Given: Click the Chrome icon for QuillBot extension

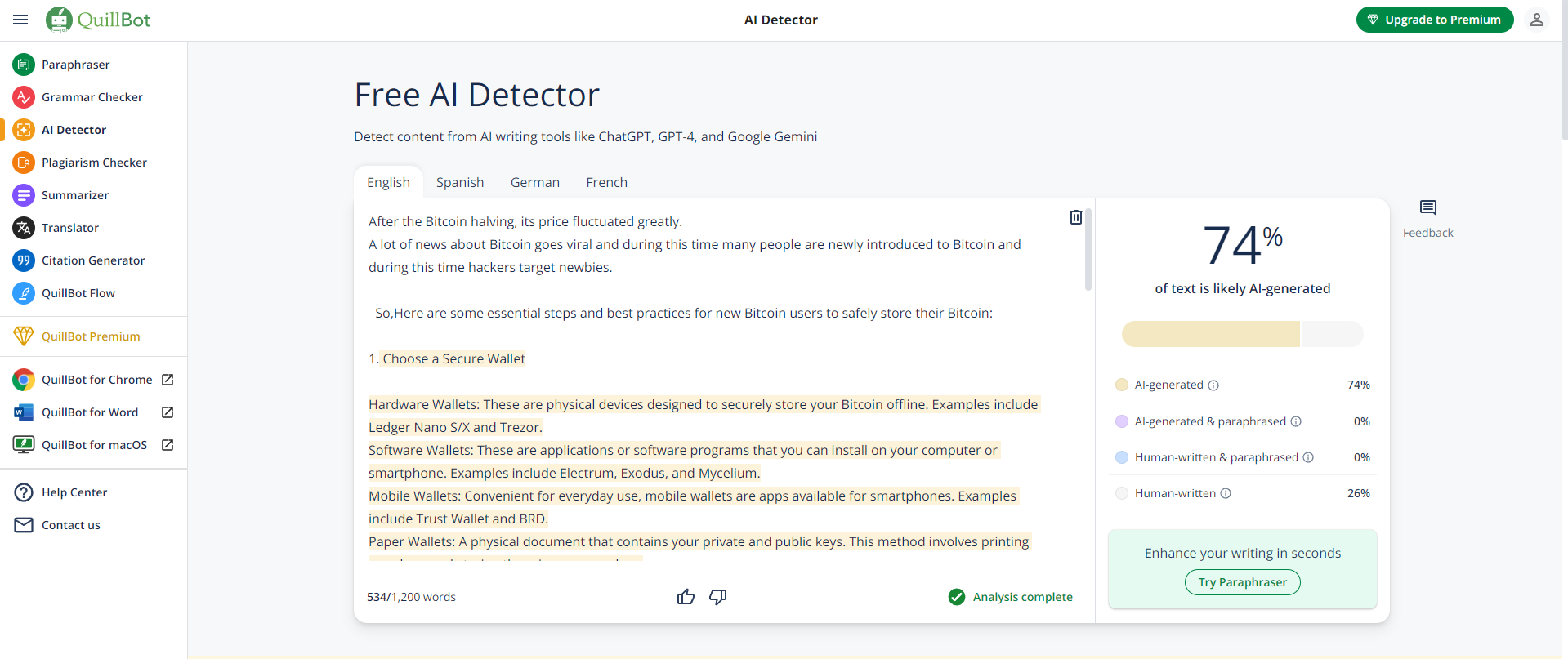Looking at the screenshot, I should tap(24, 380).
